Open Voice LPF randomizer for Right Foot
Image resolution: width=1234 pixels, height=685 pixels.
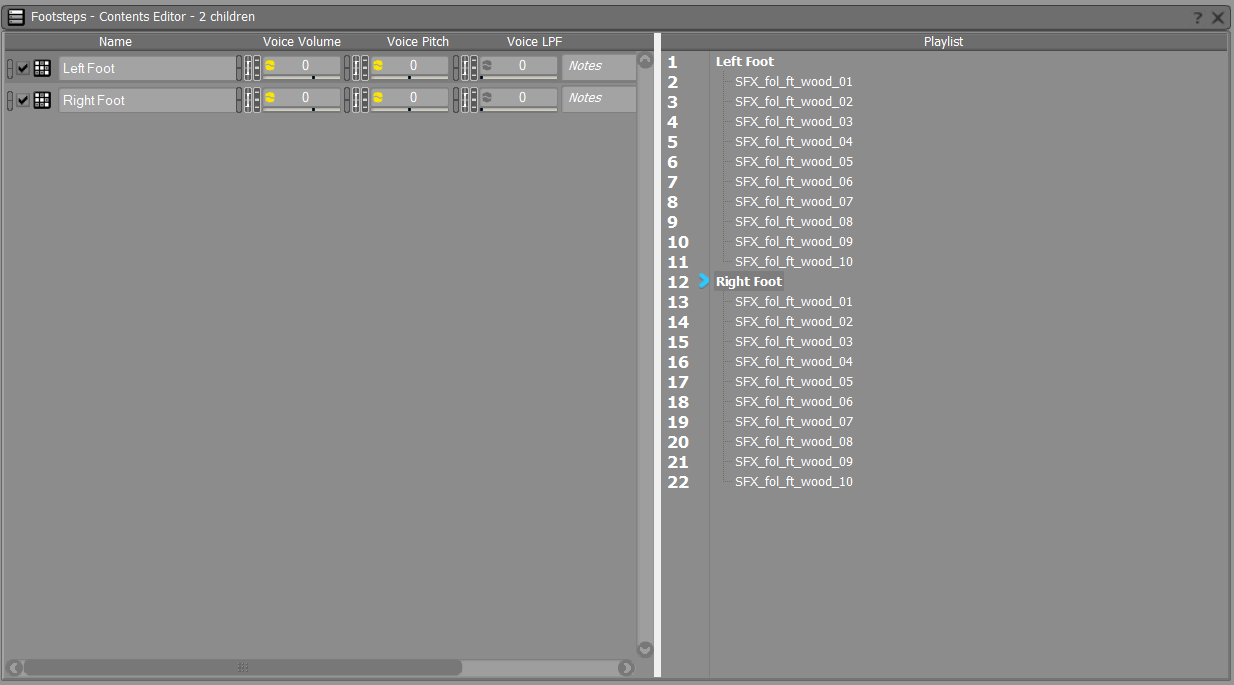tap(487, 97)
